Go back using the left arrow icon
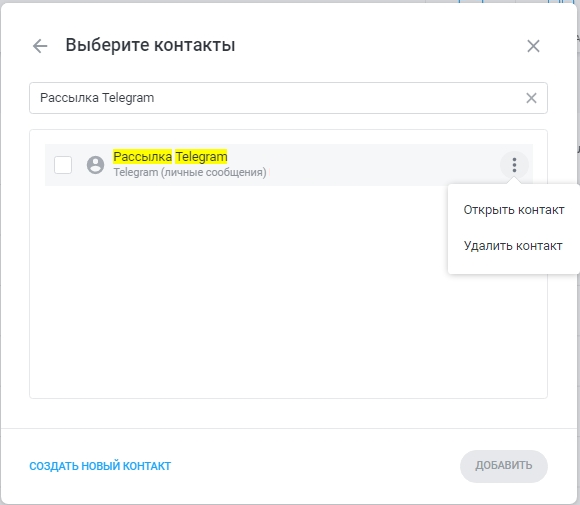The width and height of the screenshot is (580, 505). point(40,46)
